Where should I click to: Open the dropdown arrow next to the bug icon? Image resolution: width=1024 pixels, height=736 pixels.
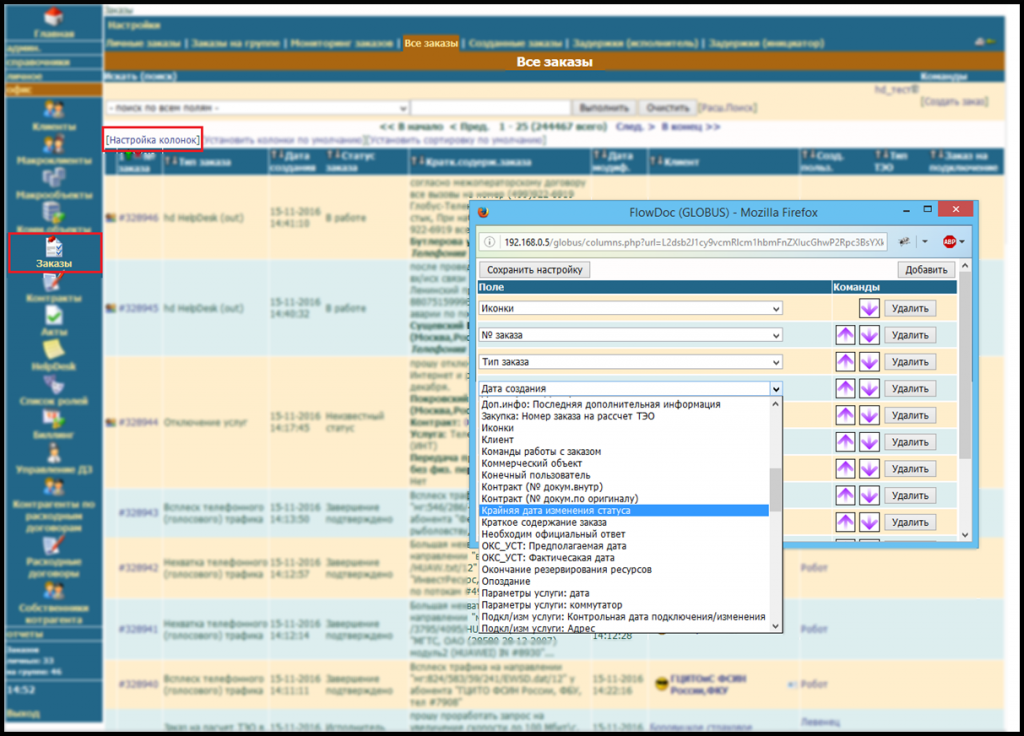(x=925, y=242)
